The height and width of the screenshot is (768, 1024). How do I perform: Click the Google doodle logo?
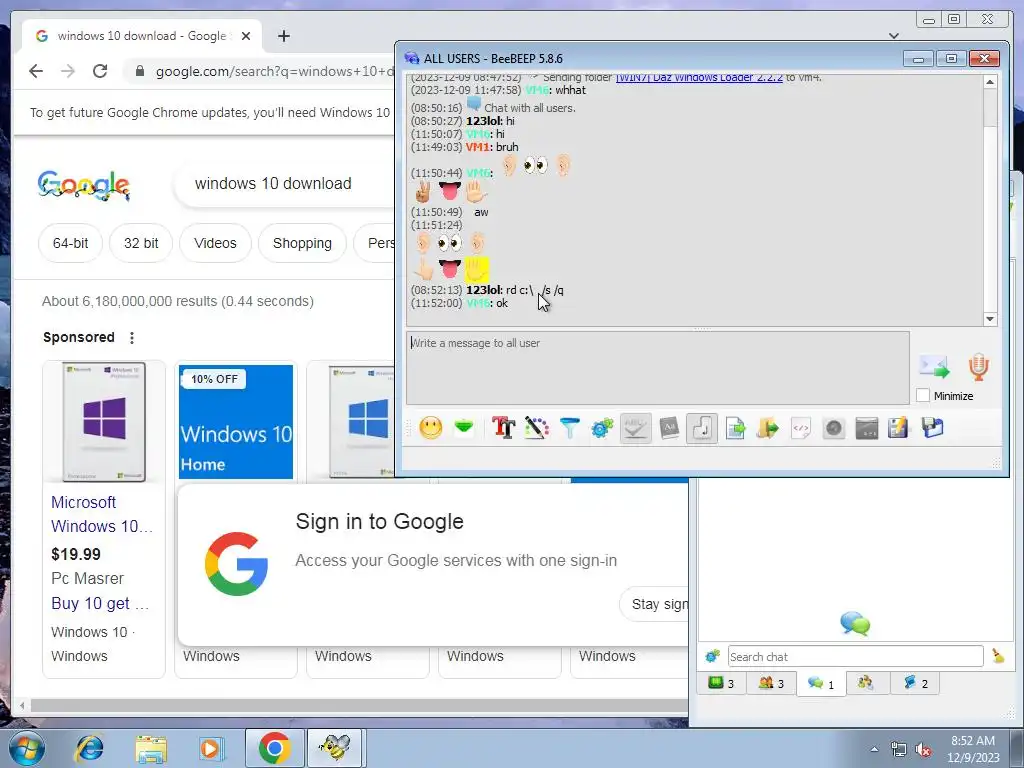pyautogui.click(x=84, y=185)
